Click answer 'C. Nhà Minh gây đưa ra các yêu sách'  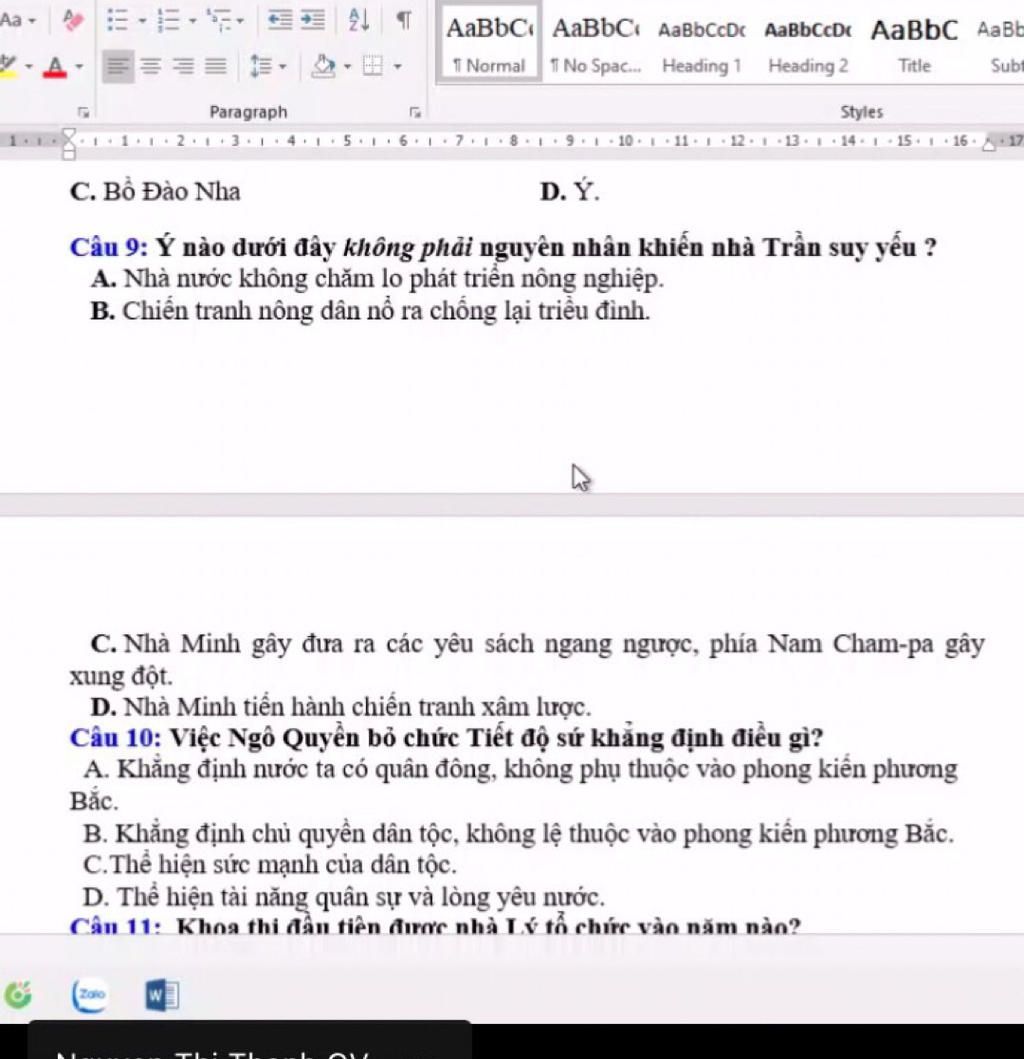click(527, 660)
